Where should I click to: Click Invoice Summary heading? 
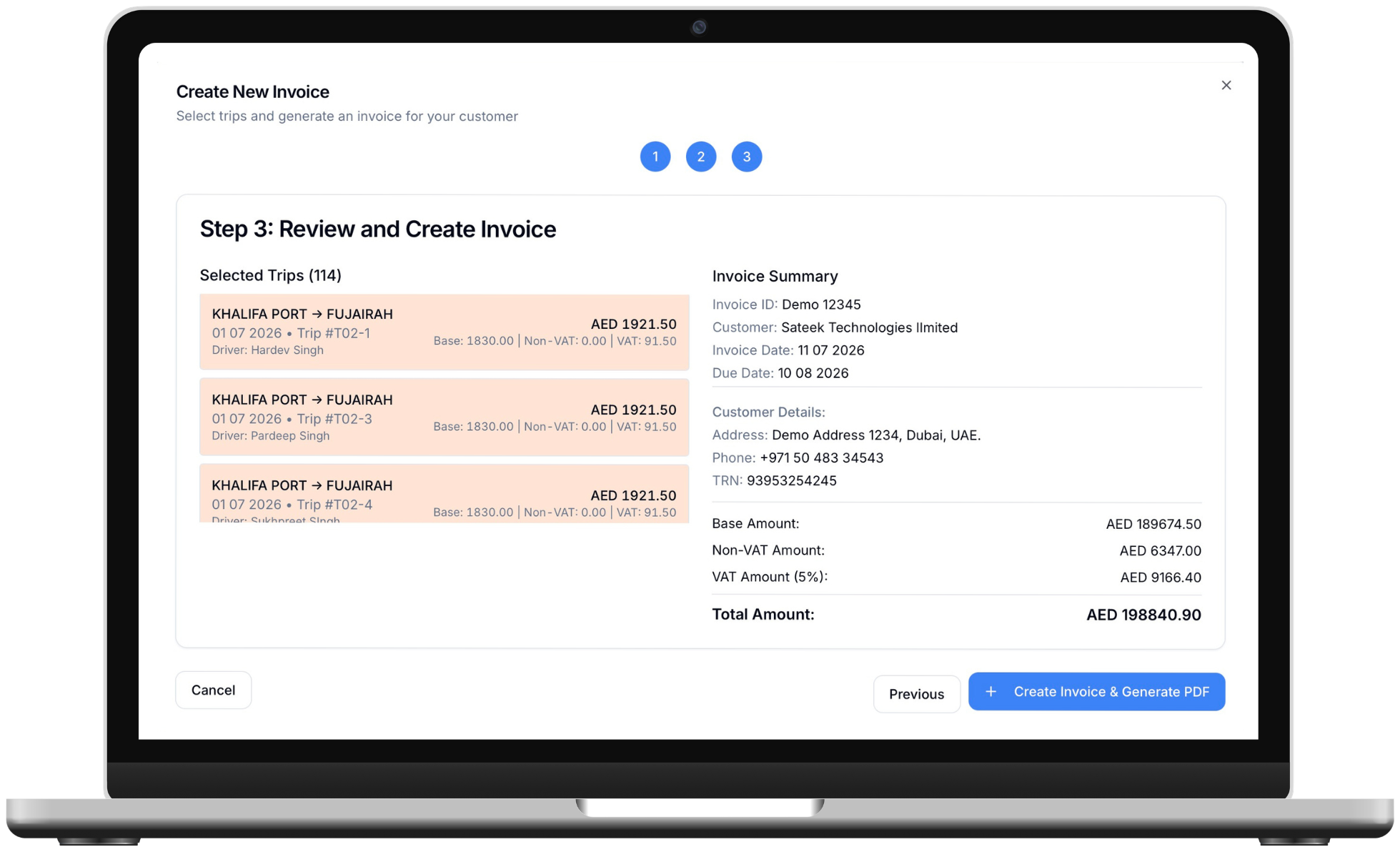[775, 276]
